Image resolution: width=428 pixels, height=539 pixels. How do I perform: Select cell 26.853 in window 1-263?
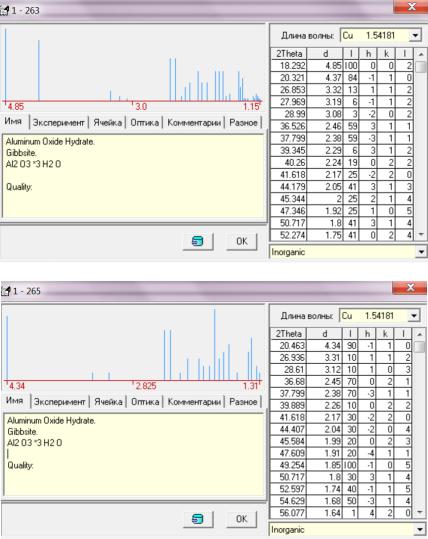click(x=289, y=90)
